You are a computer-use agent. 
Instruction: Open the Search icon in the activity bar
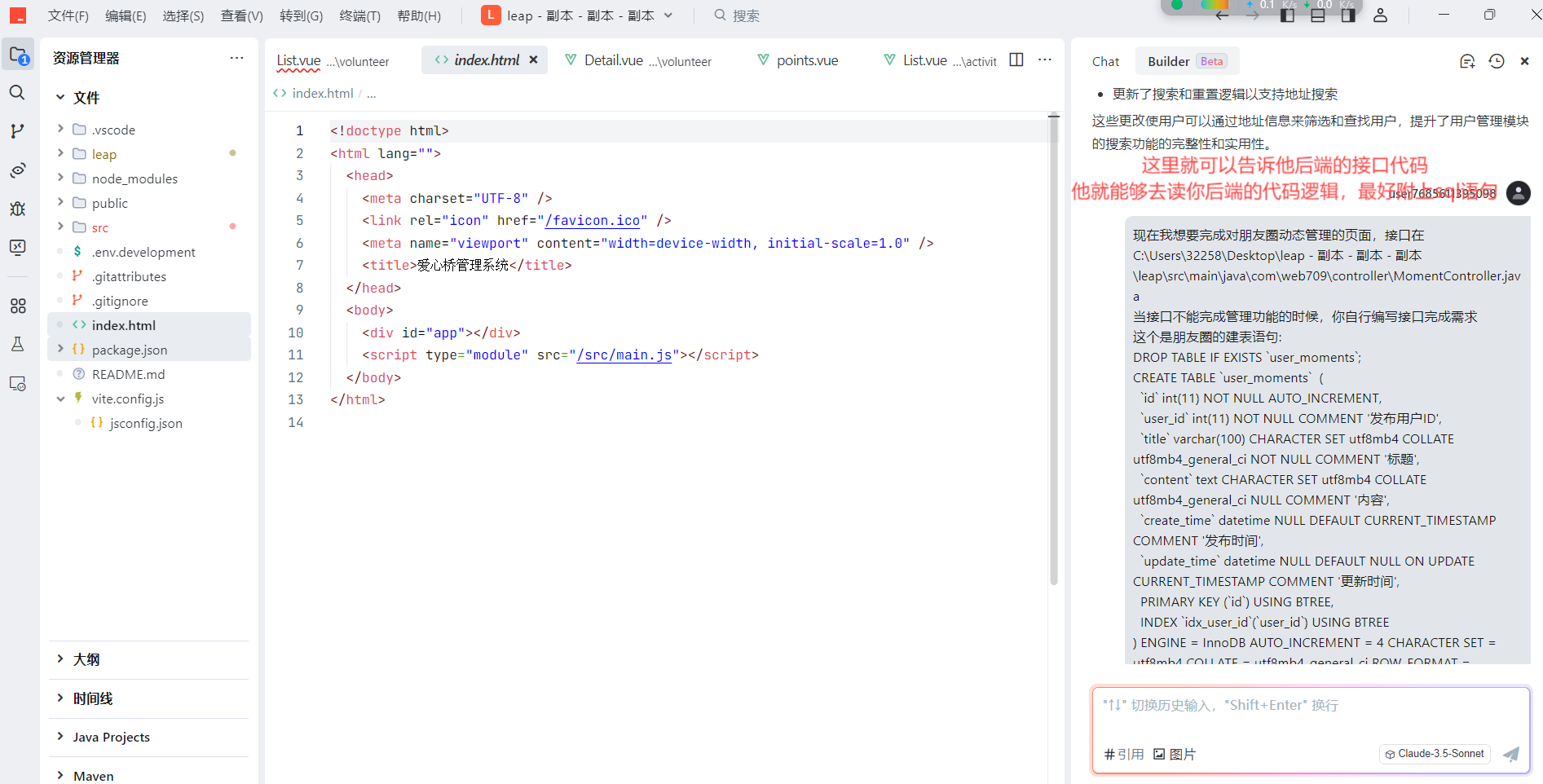click(17, 92)
